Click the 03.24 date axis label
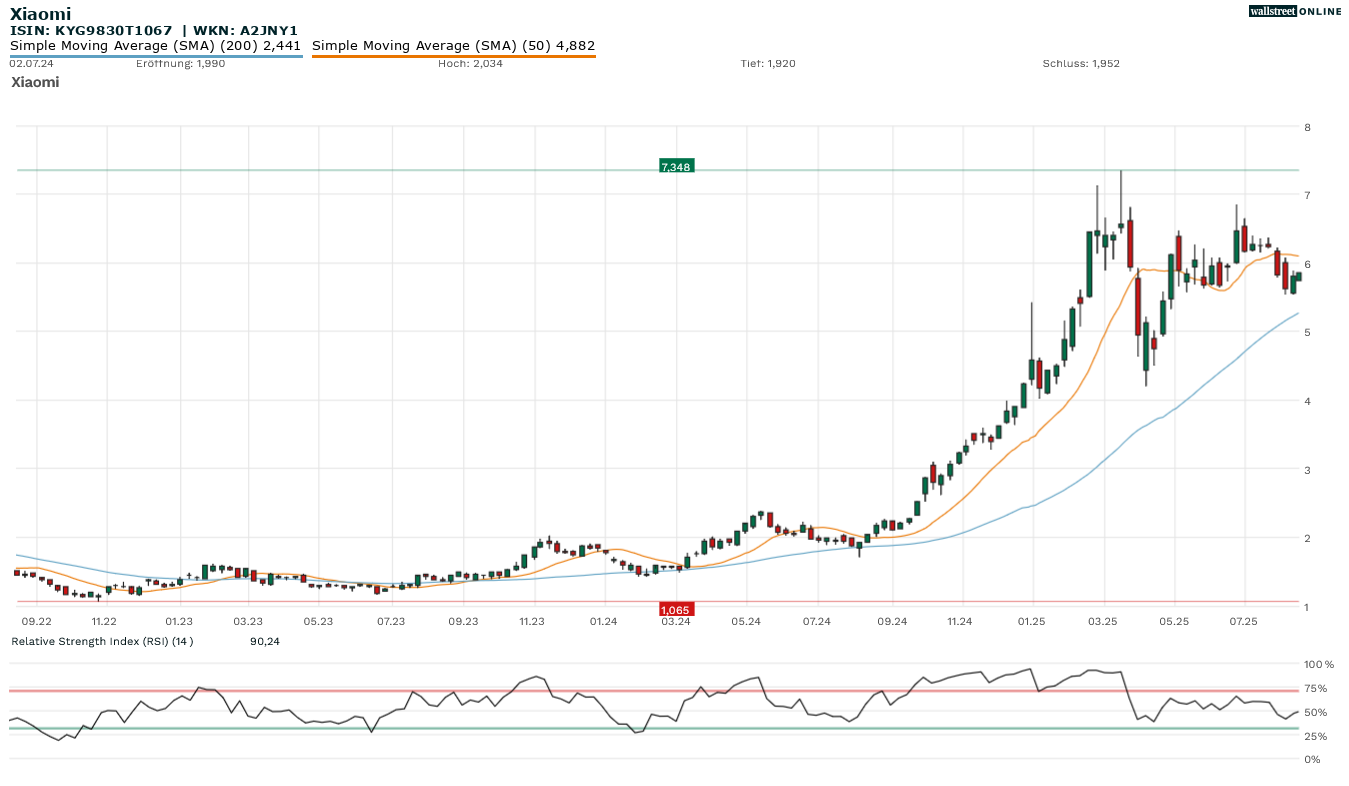The width and height of the screenshot is (1349, 786). tap(676, 621)
